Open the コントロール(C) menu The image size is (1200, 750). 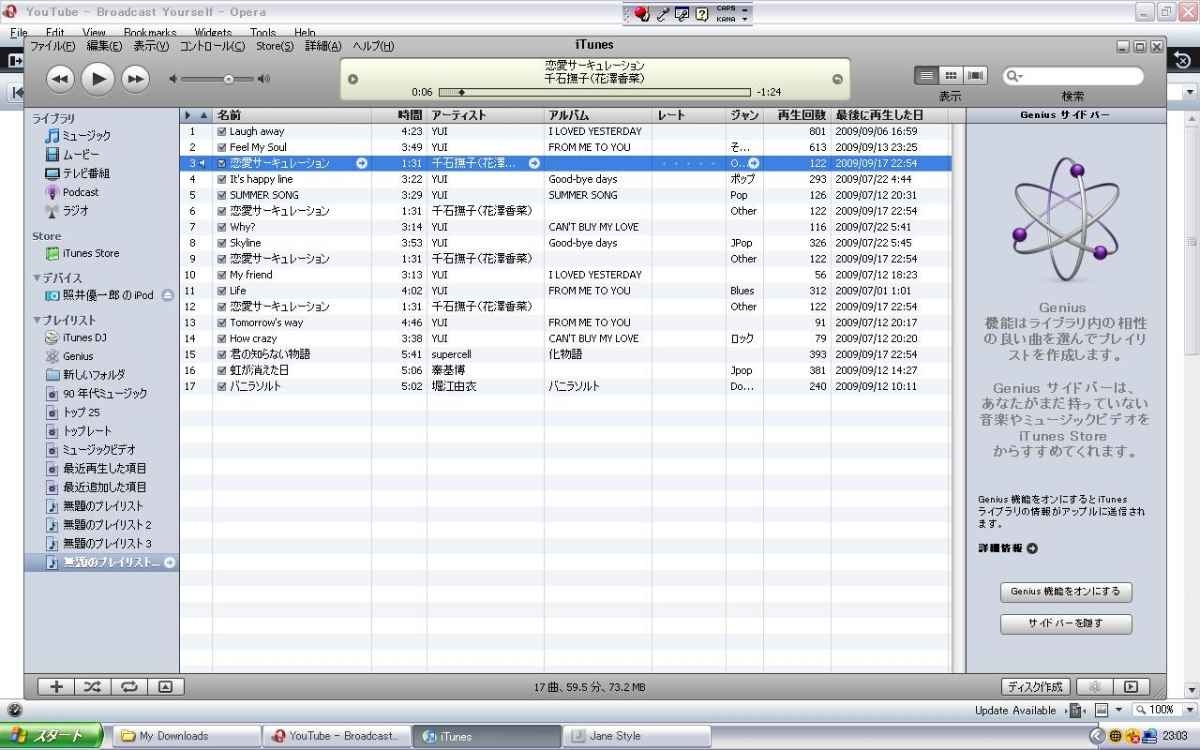coord(212,46)
